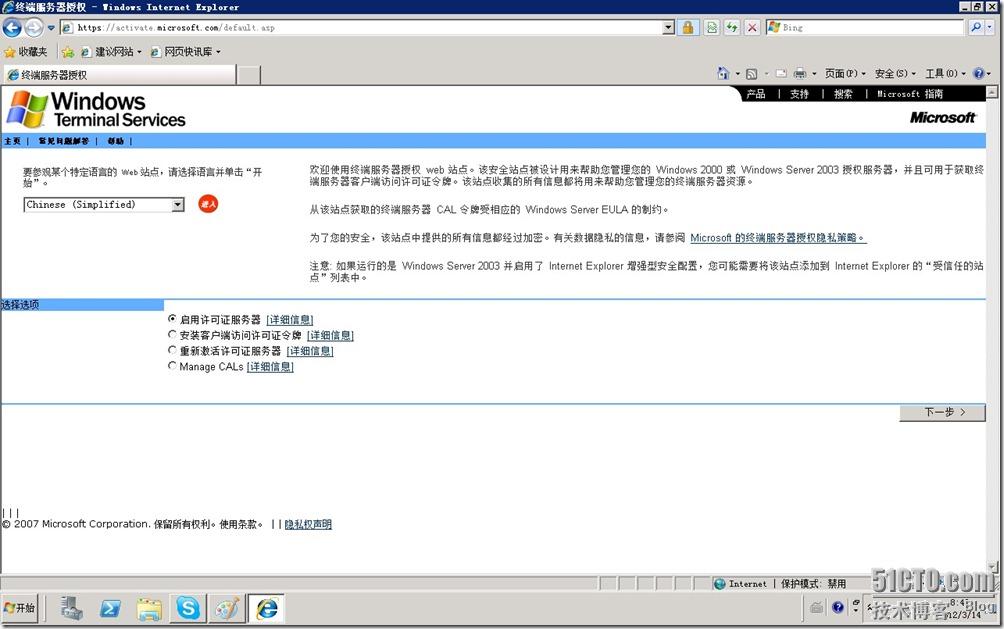Click the Internet zone status bar entry
The width and height of the screenshot is (1004, 629).
coord(740,584)
